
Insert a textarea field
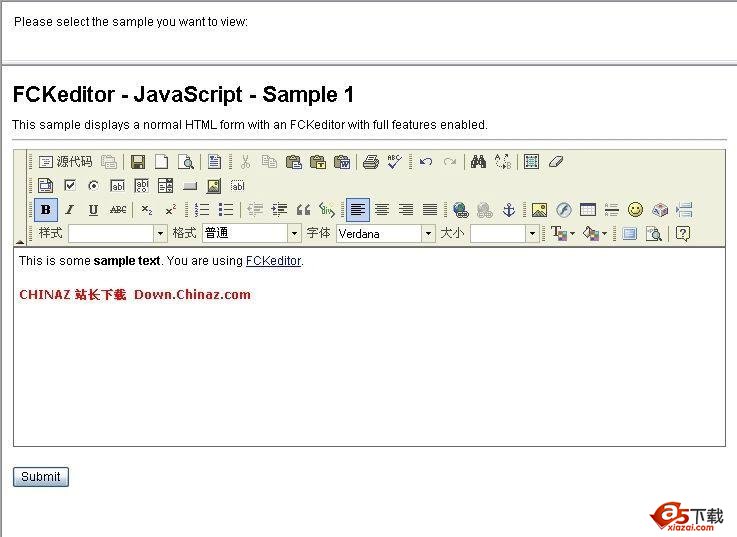click(x=141, y=186)
